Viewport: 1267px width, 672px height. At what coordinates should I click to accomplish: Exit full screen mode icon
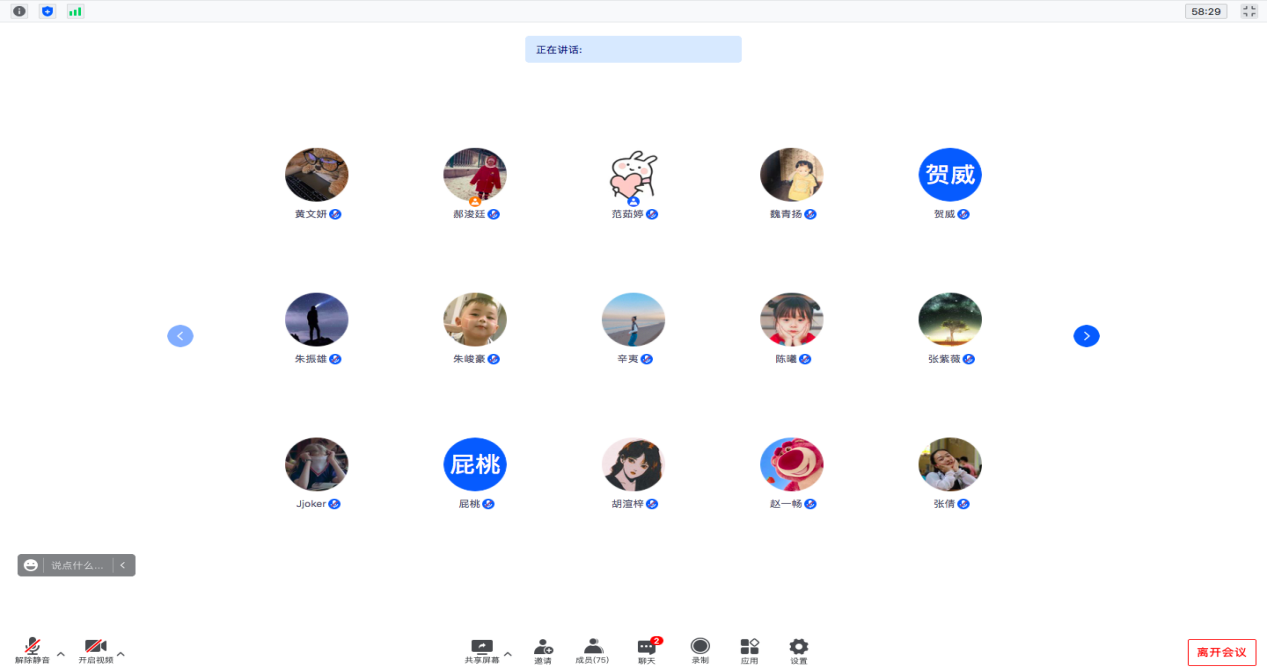coord(1249,11)
